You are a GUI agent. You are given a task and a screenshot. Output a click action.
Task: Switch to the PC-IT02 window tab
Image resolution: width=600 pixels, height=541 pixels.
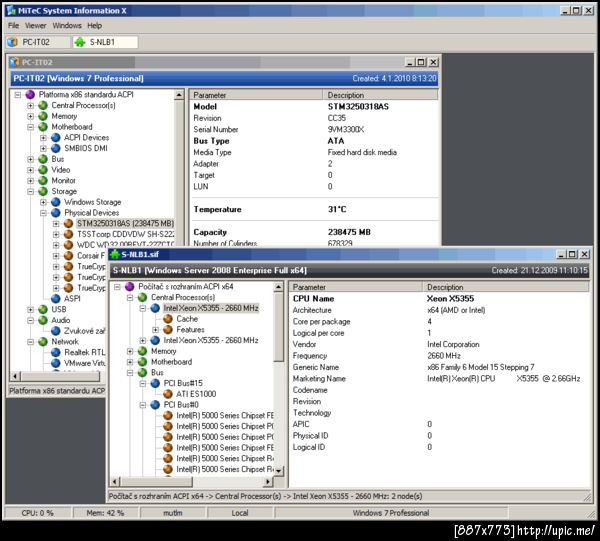pyautogui.click(x=38, y=42)
